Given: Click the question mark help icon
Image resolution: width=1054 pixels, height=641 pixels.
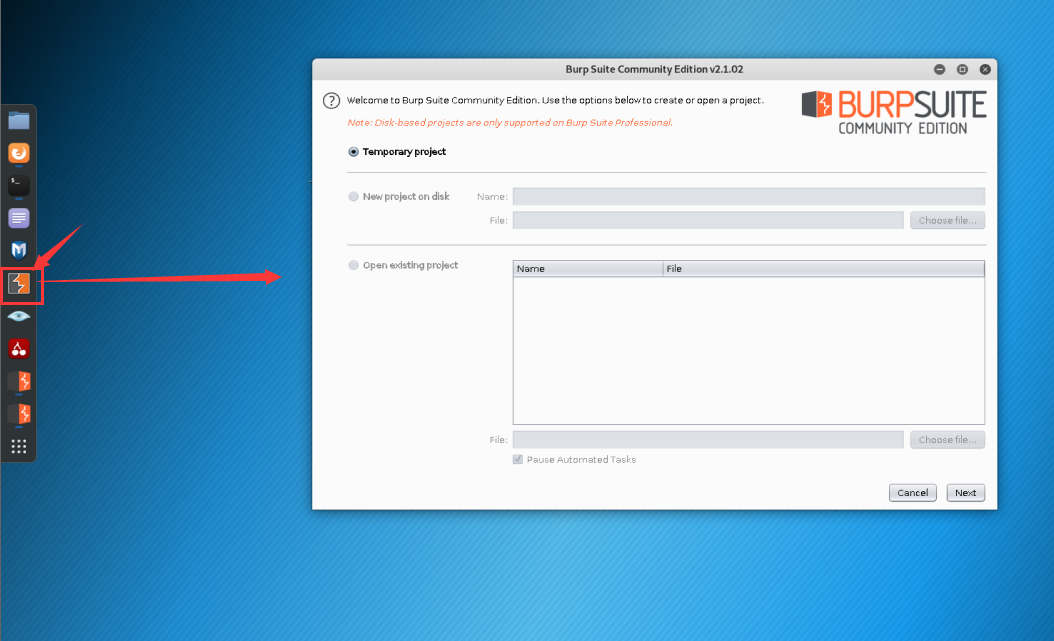Looking at the screenshot, I should (331, 101).
